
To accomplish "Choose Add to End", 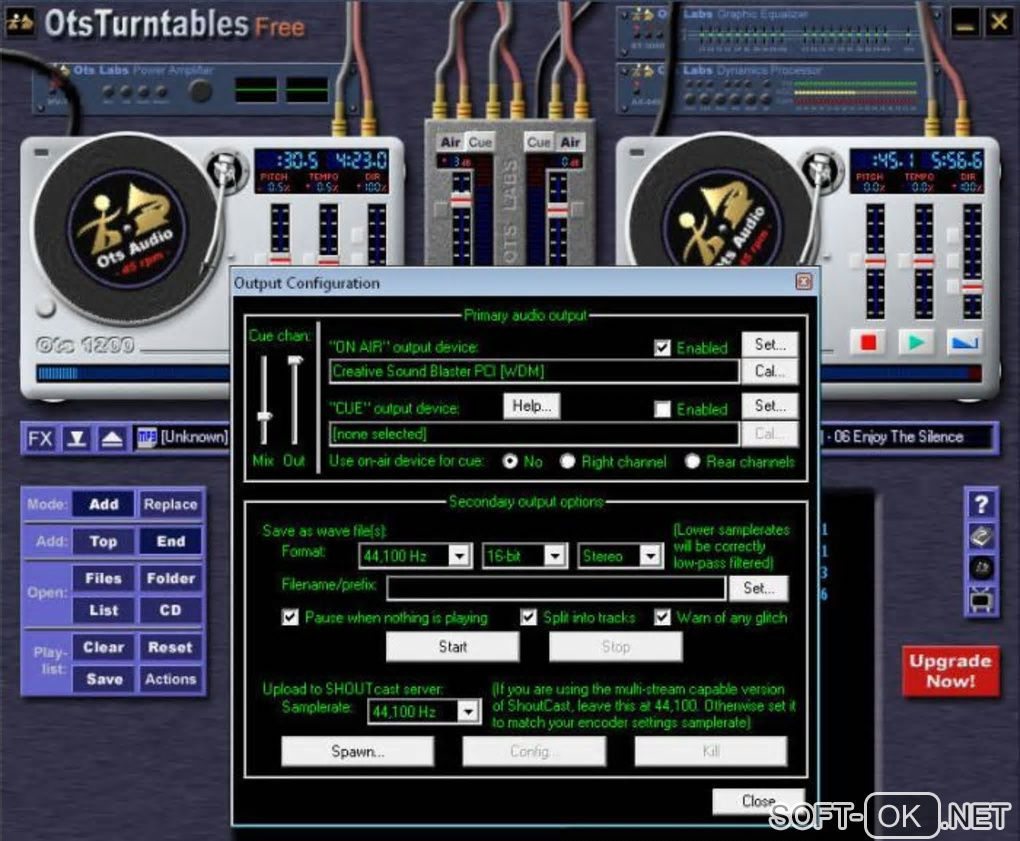I will (x=170, y=541).
